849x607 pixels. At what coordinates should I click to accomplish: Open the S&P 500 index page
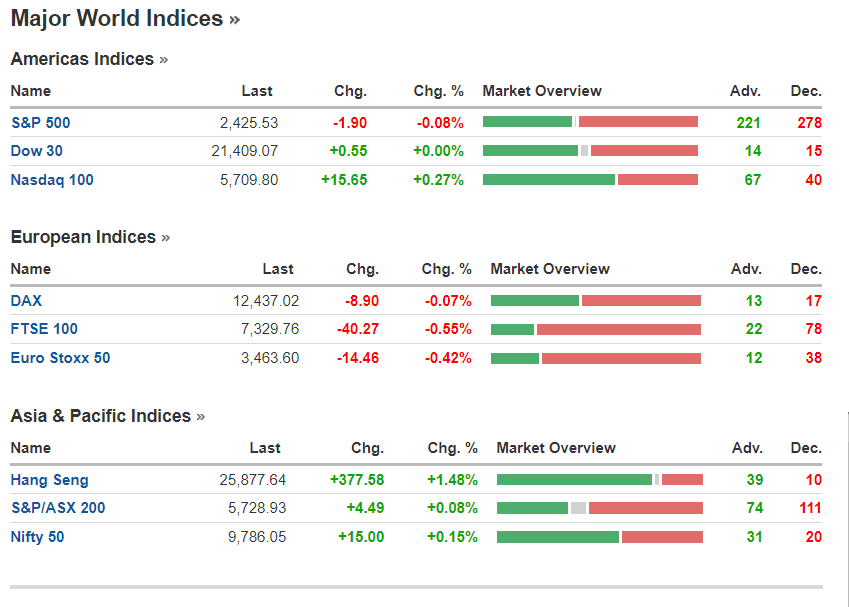(x=40, y=122)
